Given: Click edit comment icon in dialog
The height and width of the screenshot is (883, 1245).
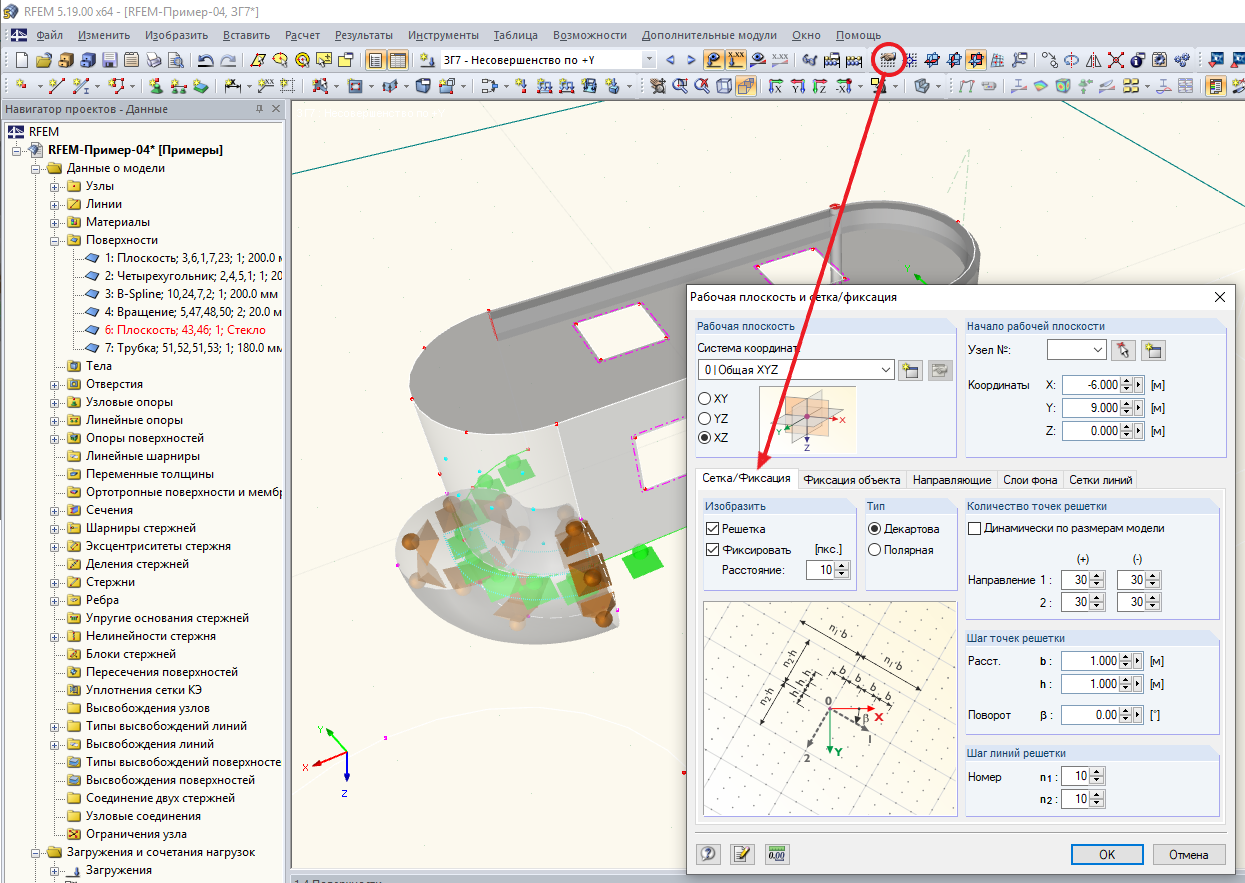Looking at the screenshot, I should pyautogui.click(x=742, y=854).
